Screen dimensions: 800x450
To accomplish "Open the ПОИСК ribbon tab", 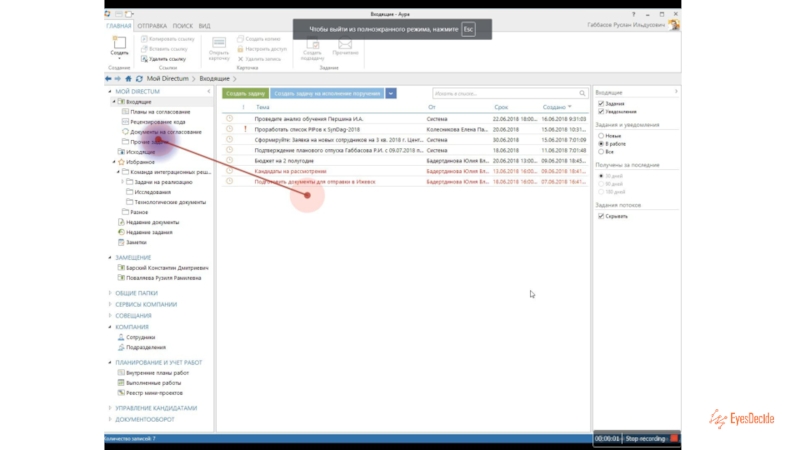I will pos(182,25).
